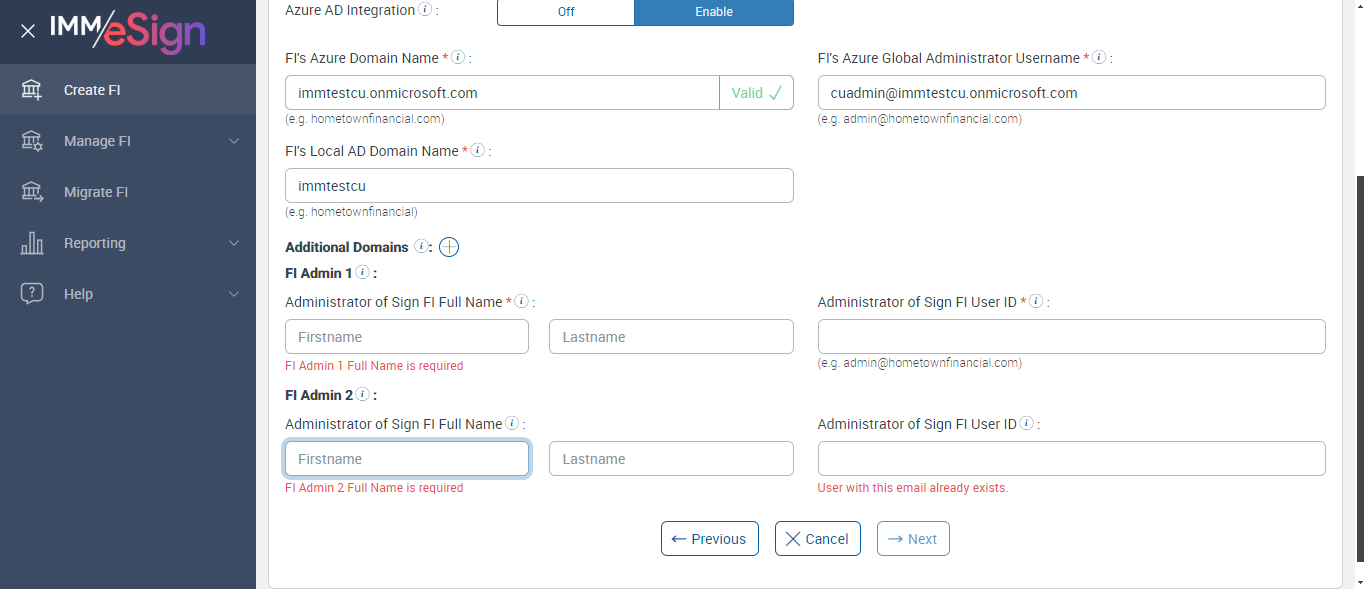The height and width of the screenshot is (589, 1366).
Task: Click the Cancel button
Action: [x=817, y=538]
